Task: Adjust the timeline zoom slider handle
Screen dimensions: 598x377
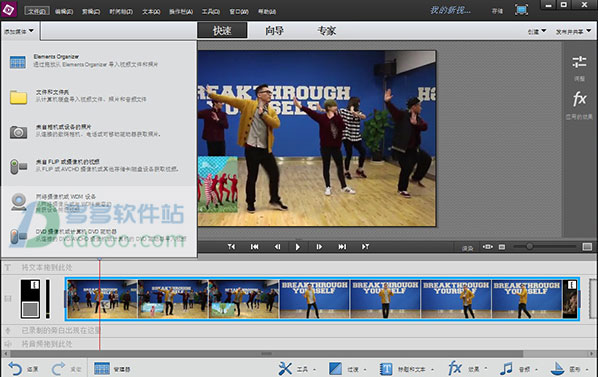Action: click(529, 246)
